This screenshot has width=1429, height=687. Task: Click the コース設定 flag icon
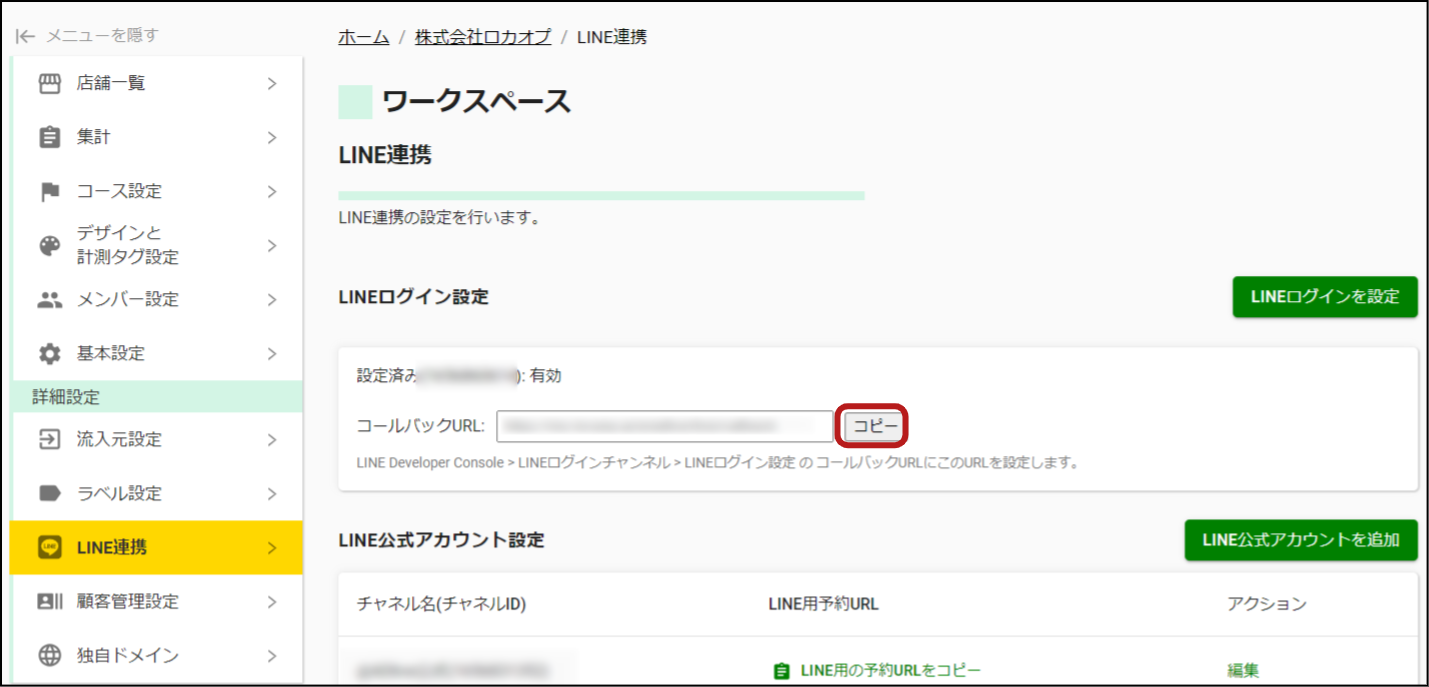point(49,191)
